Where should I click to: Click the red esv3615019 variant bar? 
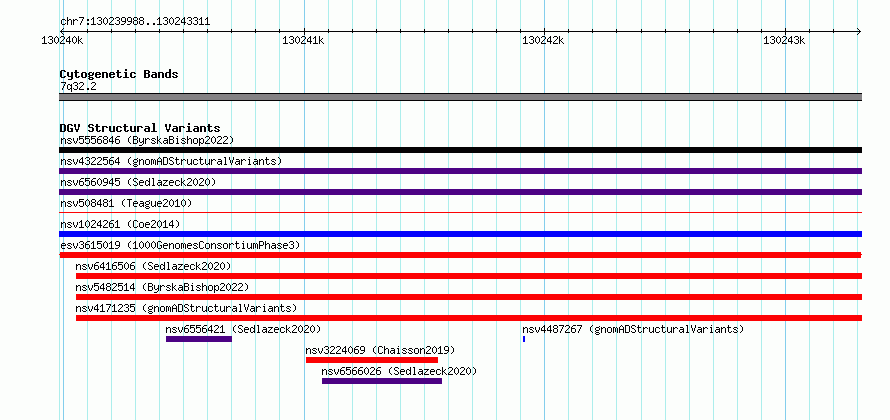tap(460, 255)
